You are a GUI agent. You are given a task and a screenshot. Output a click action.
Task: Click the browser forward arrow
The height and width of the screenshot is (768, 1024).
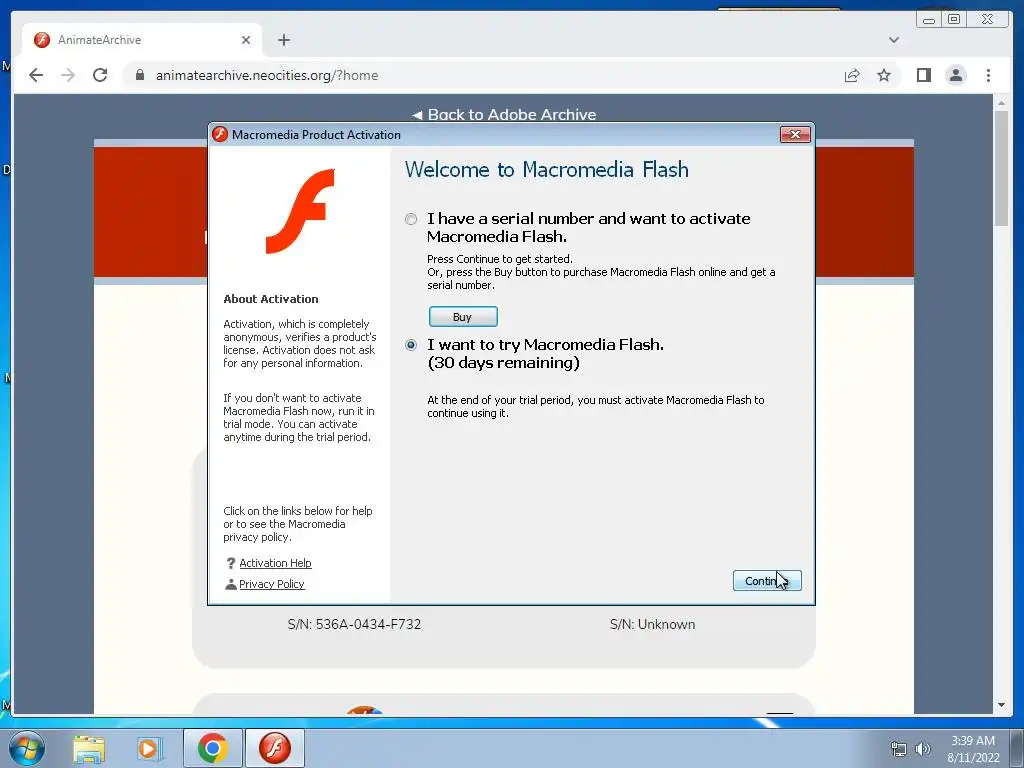[x=68, y=75]
